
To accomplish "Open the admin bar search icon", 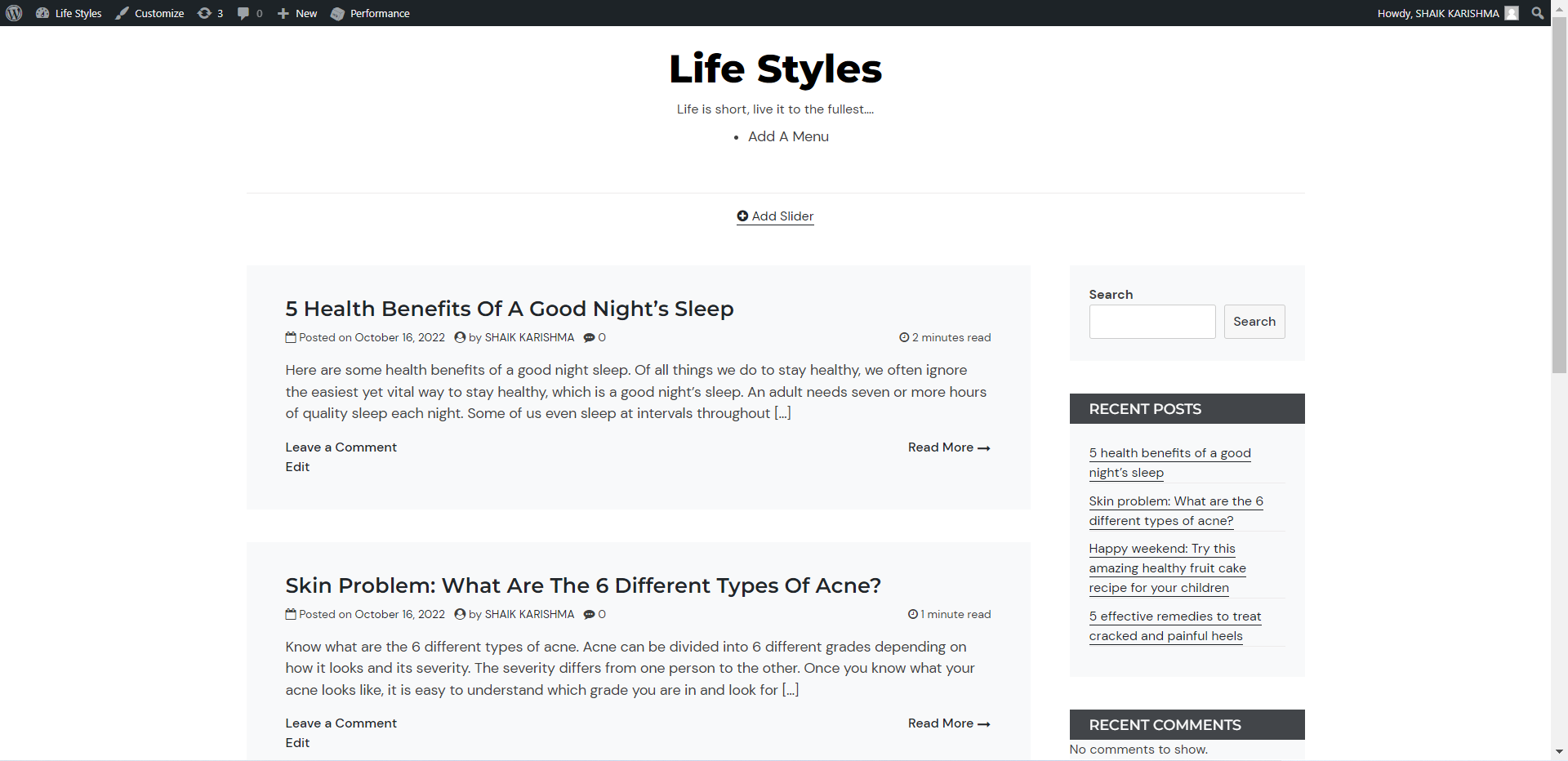I will coord(1538,13).
